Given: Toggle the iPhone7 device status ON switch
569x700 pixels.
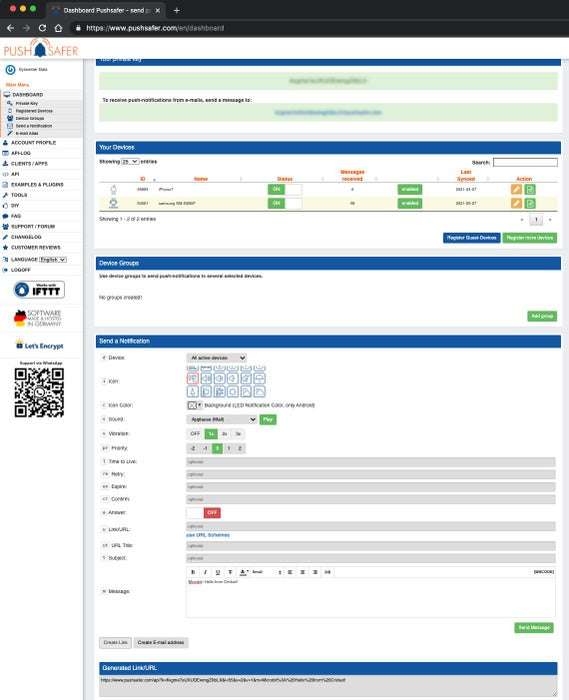Looking at the screenshot, I should tap(285, 189).
